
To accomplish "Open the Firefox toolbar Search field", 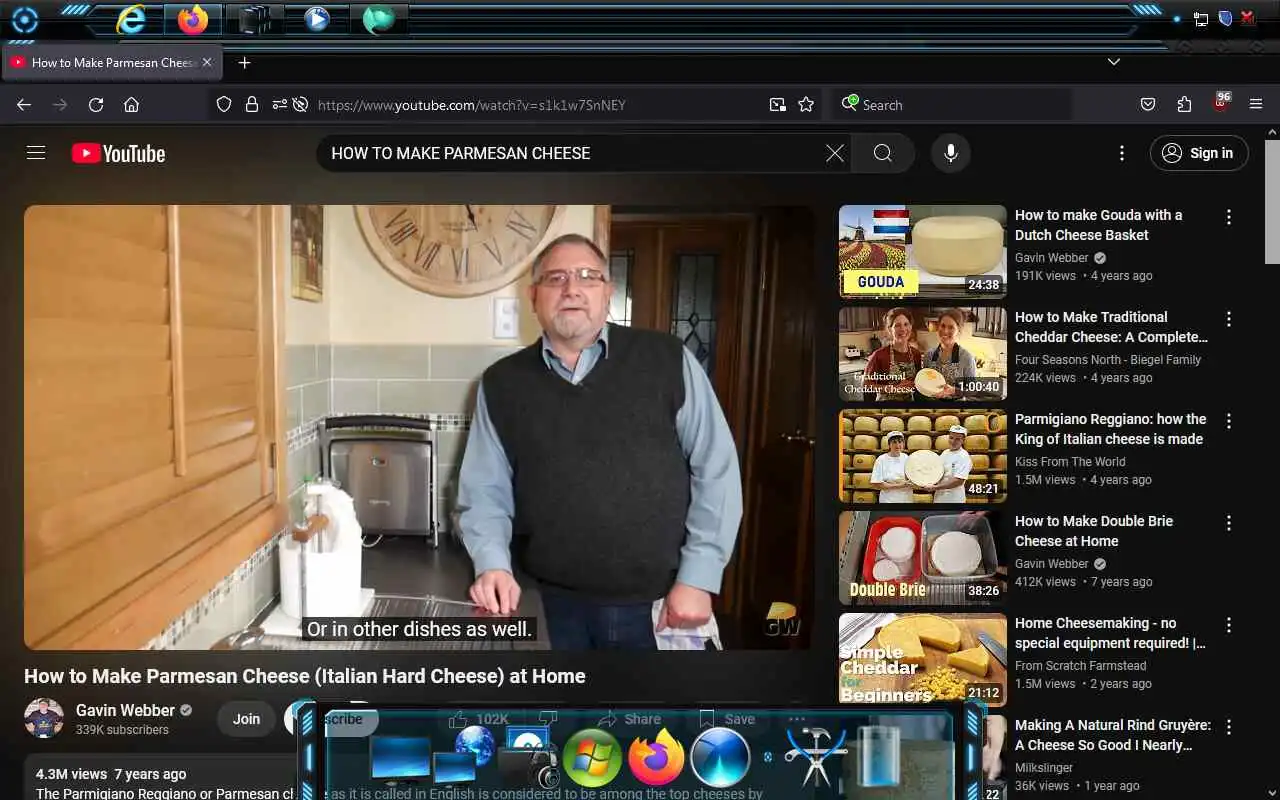I will coord(953,104).
